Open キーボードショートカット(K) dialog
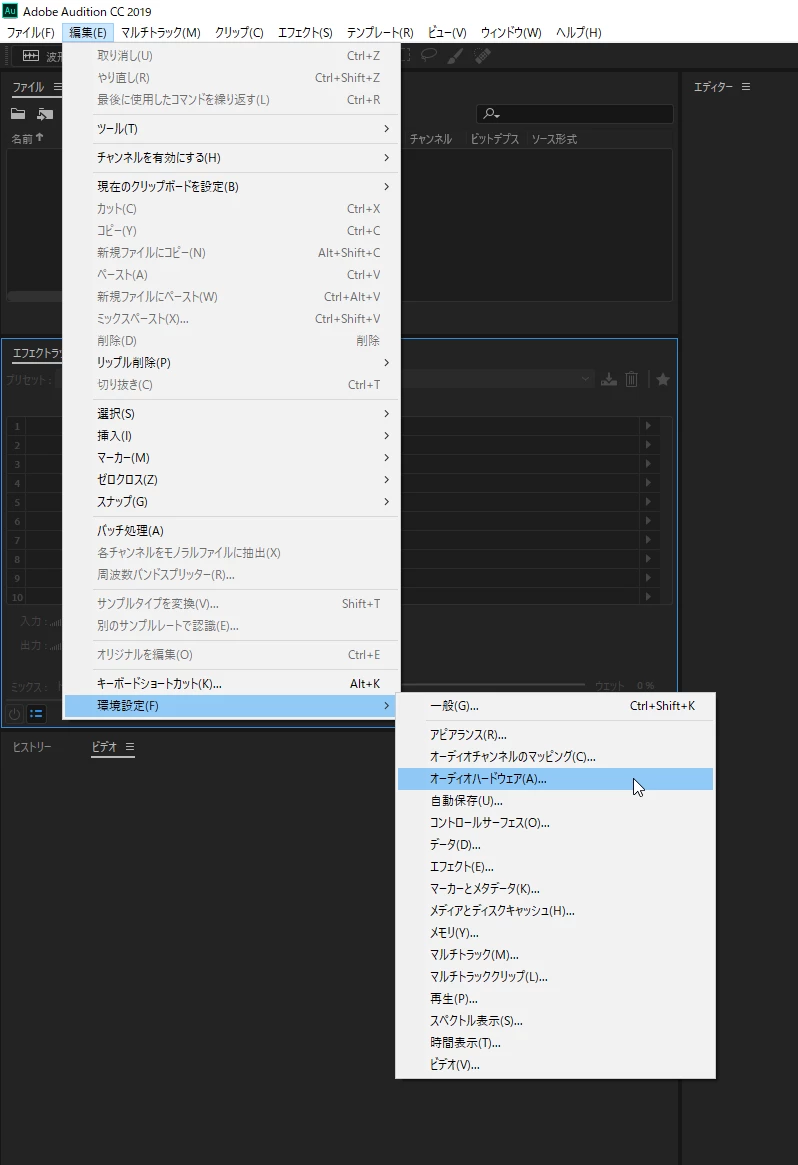This screenshot has width=798, height=1165. point(231,684)
